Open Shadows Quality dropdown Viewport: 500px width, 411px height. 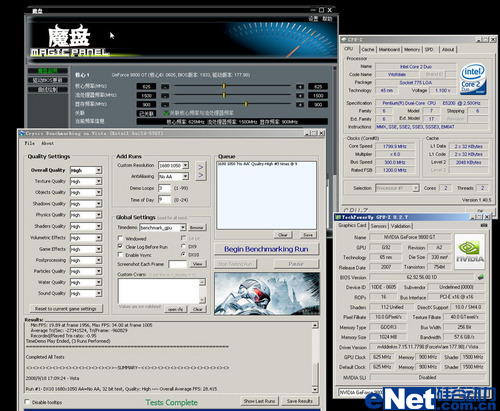coord(99,204)
